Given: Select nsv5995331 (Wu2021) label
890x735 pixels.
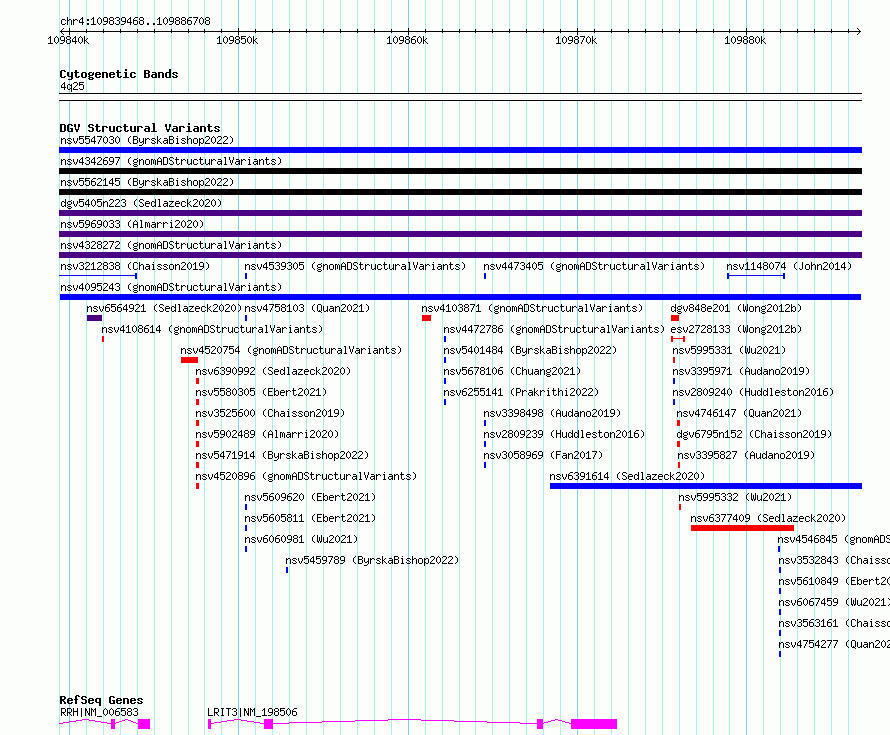Looking at the screenshot, I should click(x=729, y=350).
